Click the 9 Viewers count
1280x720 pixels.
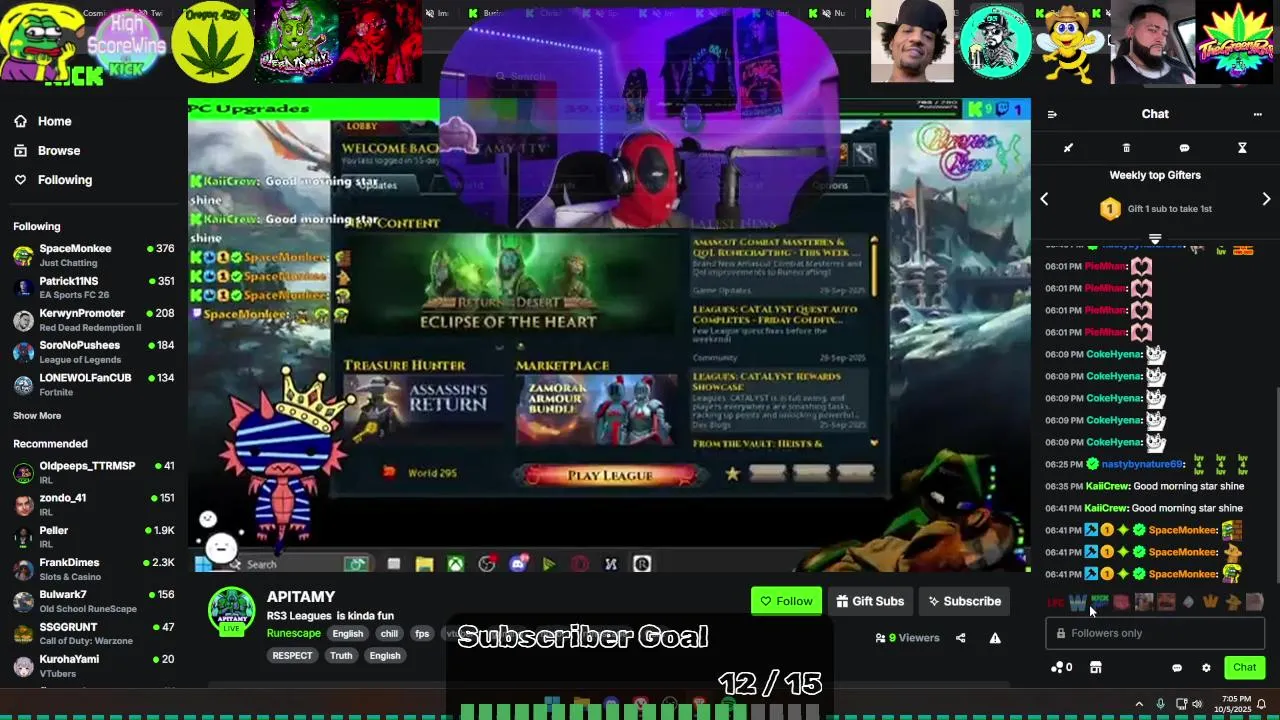tap(908, 638)
